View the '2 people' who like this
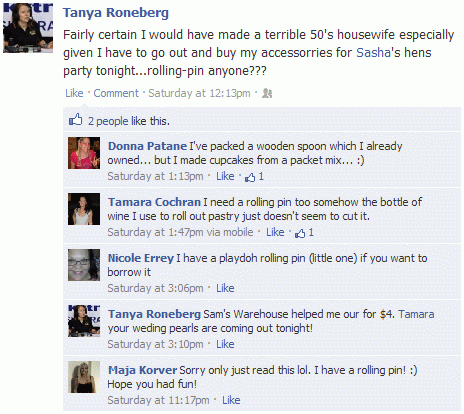This screenshot has width=464, height=414. [x=108, y=121]
